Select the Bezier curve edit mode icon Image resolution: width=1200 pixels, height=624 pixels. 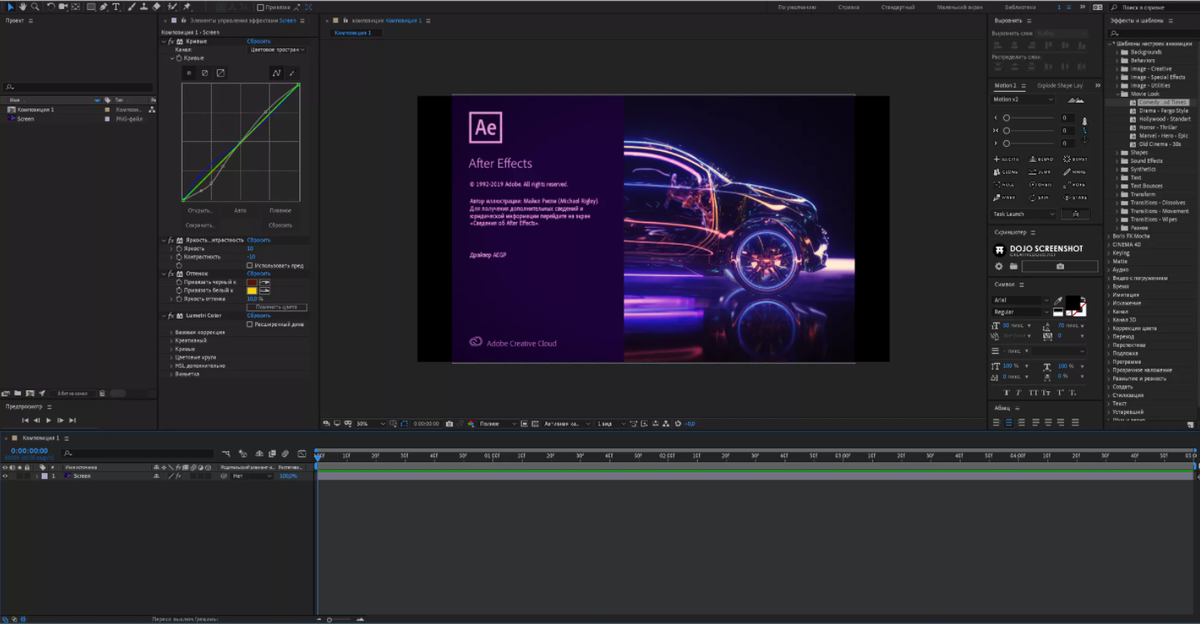click(x=278, y=73)
